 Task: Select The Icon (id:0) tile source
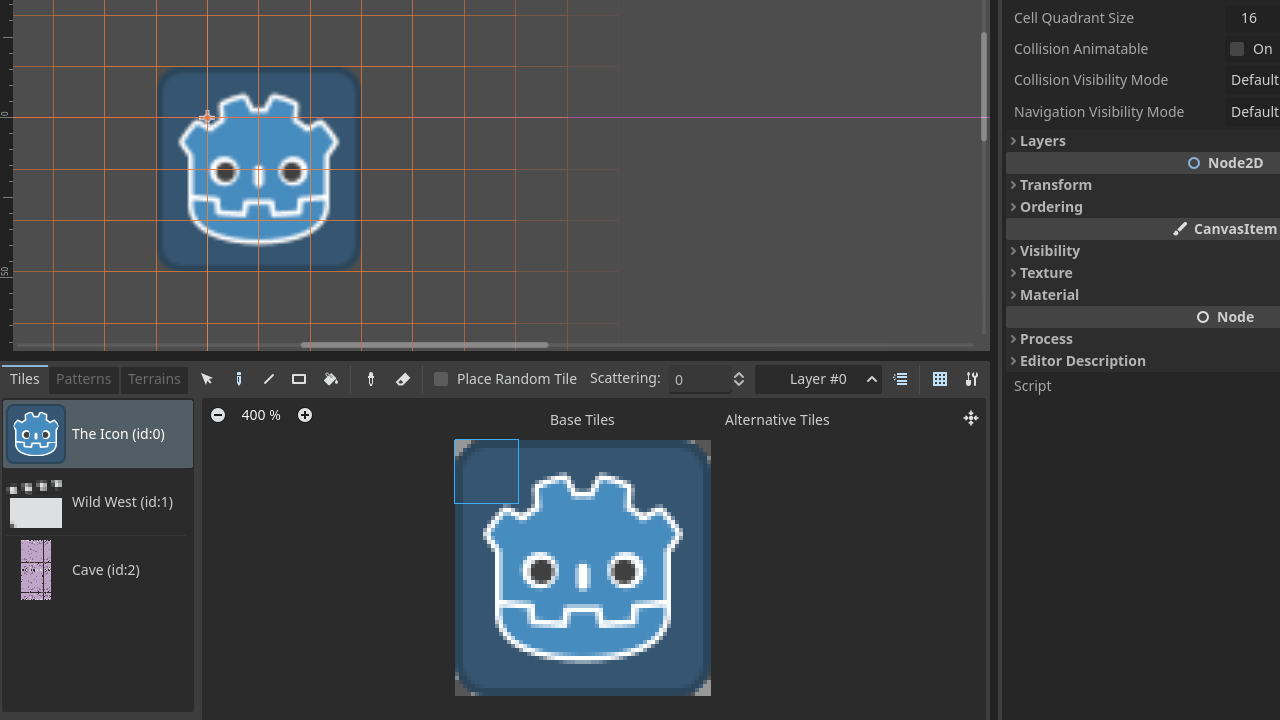click(x=98, y=434)
